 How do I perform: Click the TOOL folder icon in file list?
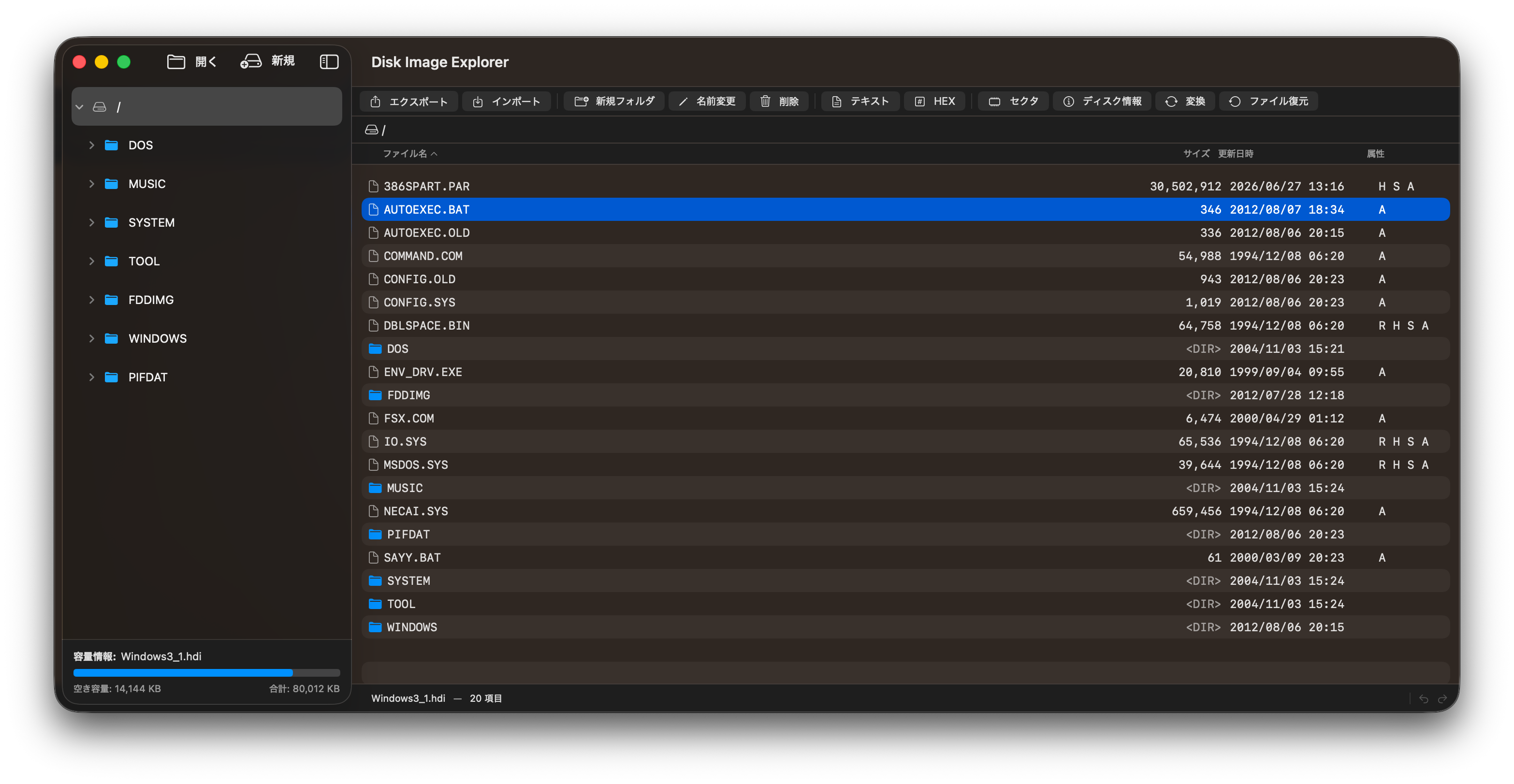[374, 604]
